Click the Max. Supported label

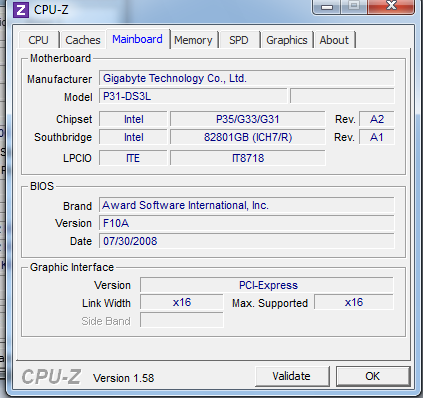(270, 303)
